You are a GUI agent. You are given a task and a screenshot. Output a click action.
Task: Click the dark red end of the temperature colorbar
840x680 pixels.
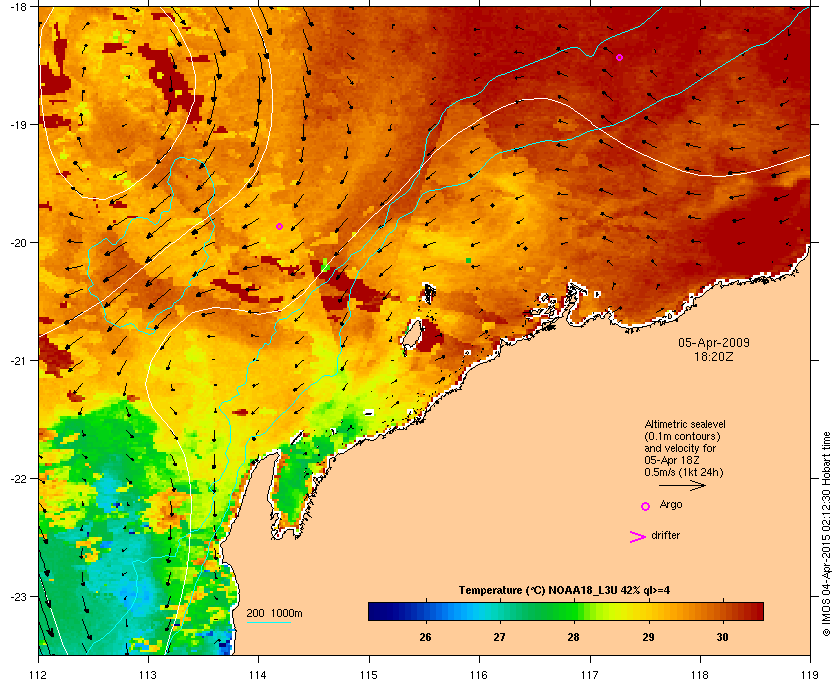(x=756, y=611)
